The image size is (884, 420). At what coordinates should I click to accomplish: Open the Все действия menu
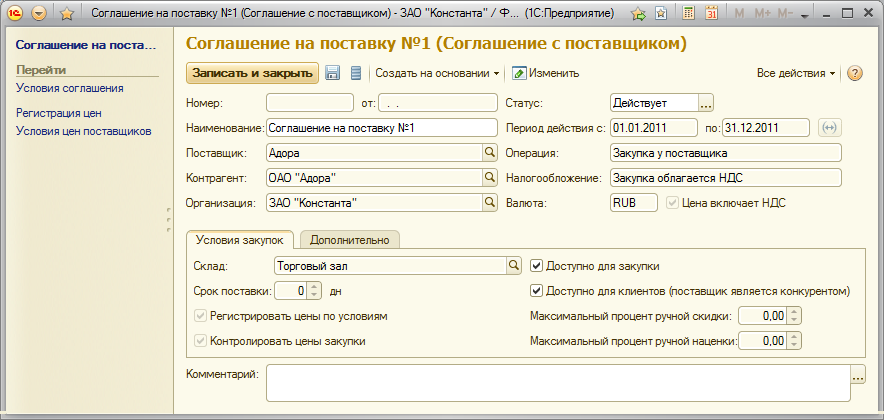pyautogui.click(x=796, y=73)
